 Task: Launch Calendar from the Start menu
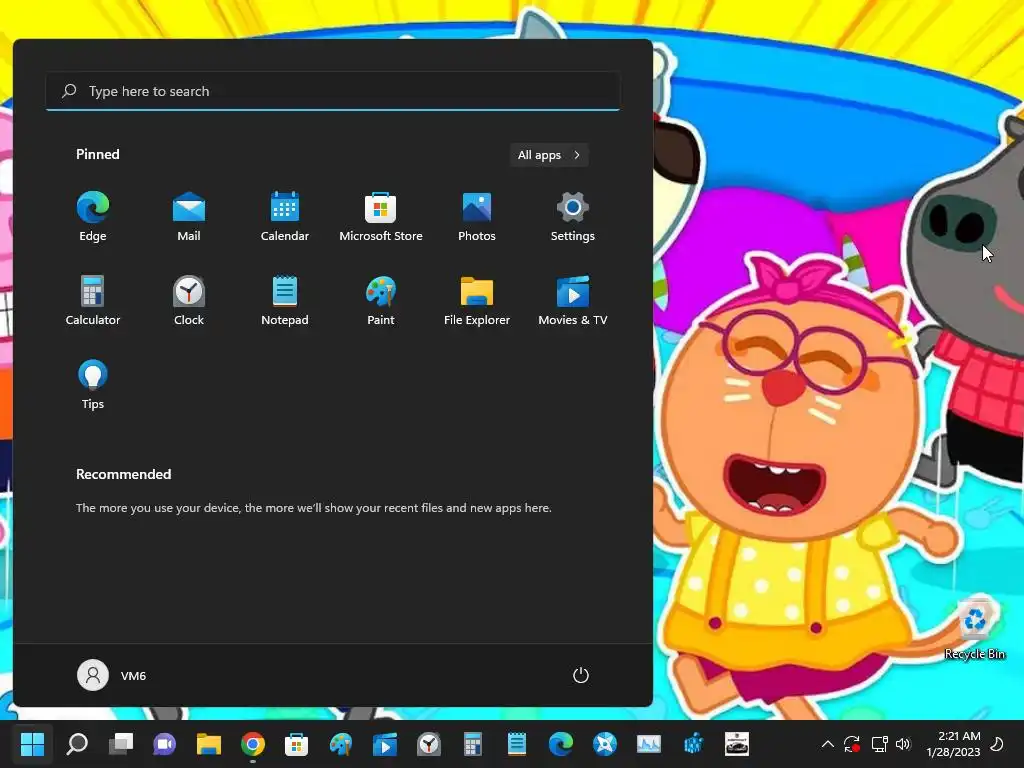[x=285, y=217]
